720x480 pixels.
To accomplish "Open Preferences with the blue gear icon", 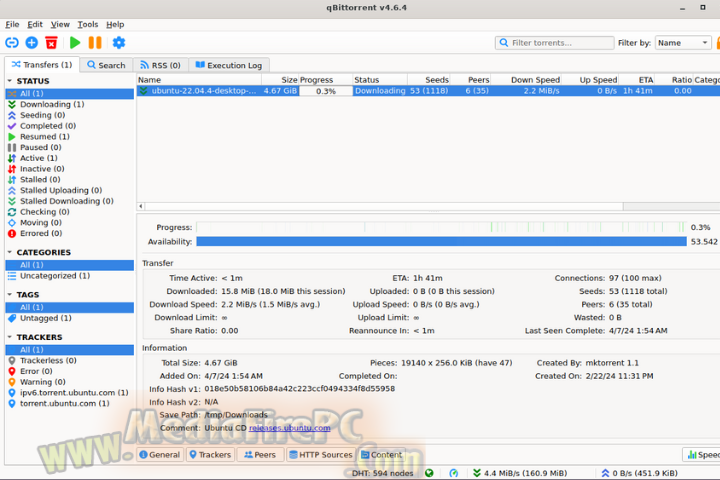I will point(119,43).
